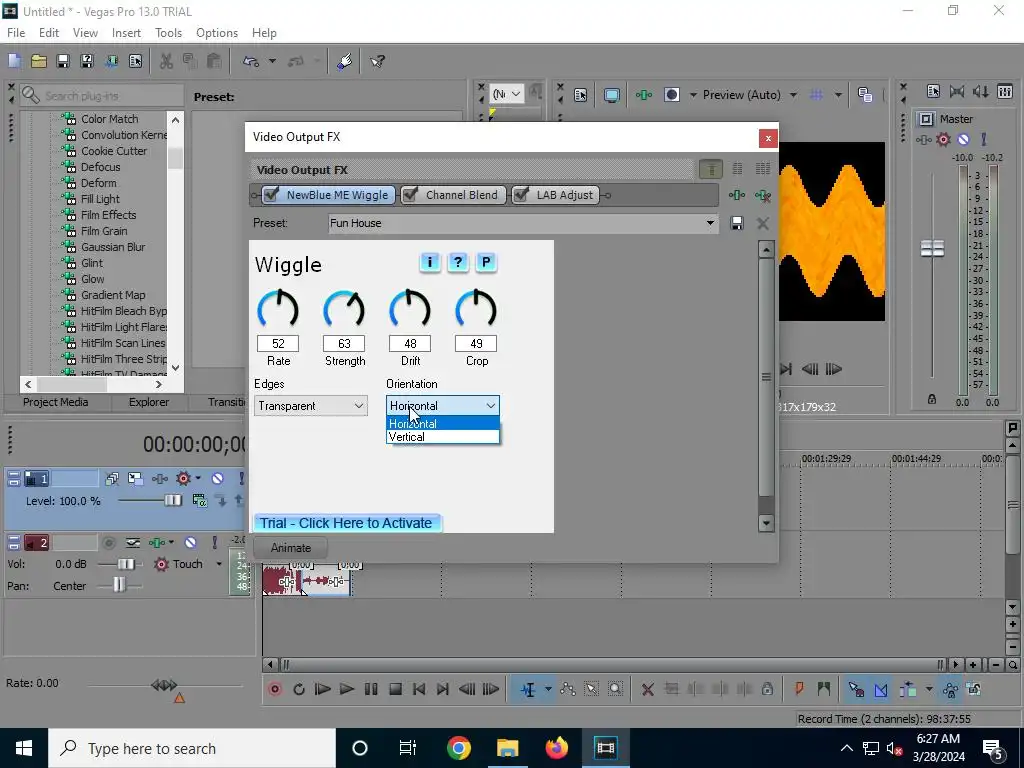Open the Edges Transparent dropdown
The width and height of the screenshot is (1024, 768).
pyautogui.click(x=311, y=406)
